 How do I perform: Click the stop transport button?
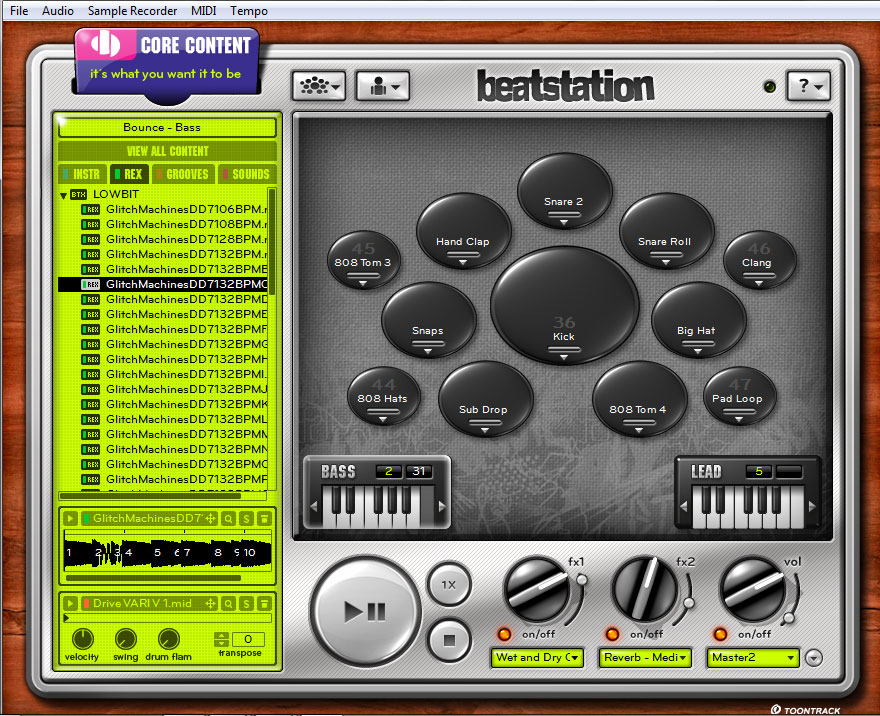point(449,640)
